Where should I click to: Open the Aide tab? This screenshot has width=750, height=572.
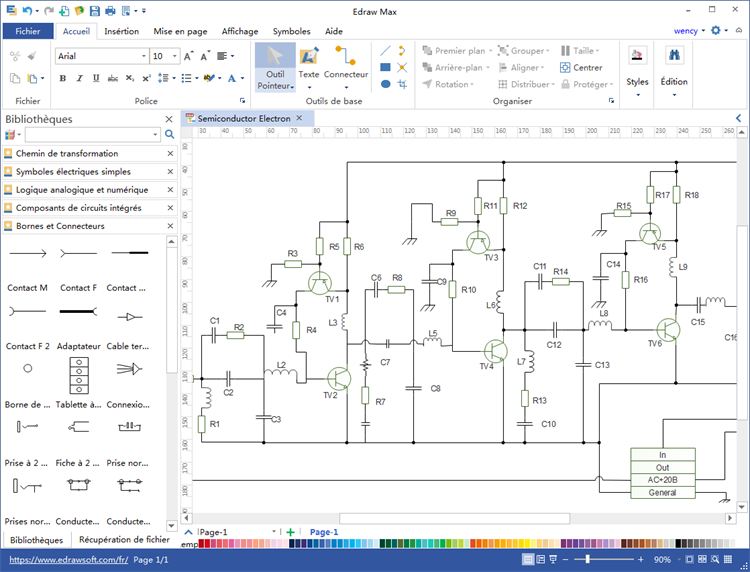point(334,31)
